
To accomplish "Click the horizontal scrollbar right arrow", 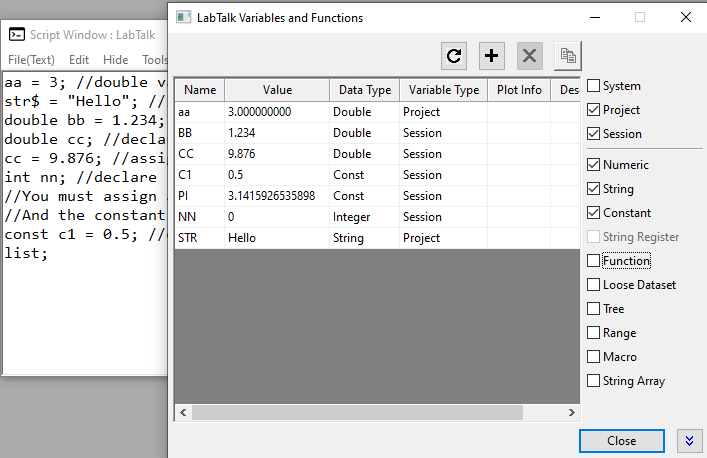I will pos(572,412).
